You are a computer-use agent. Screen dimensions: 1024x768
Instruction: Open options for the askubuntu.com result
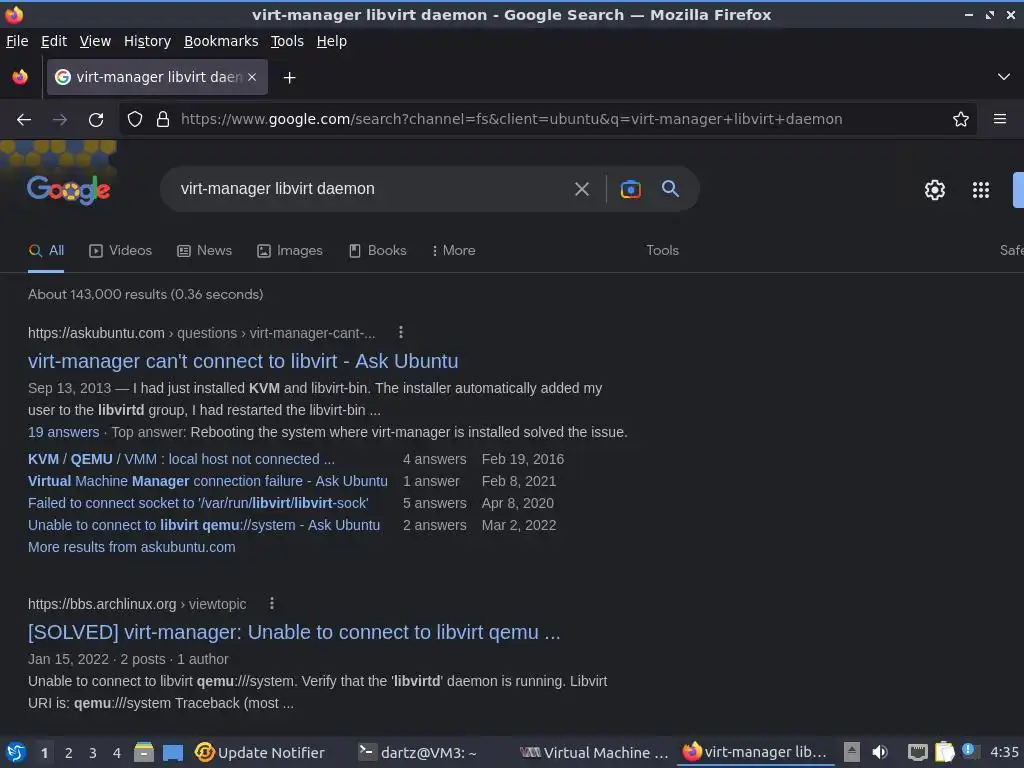click(x=401, y=332)
